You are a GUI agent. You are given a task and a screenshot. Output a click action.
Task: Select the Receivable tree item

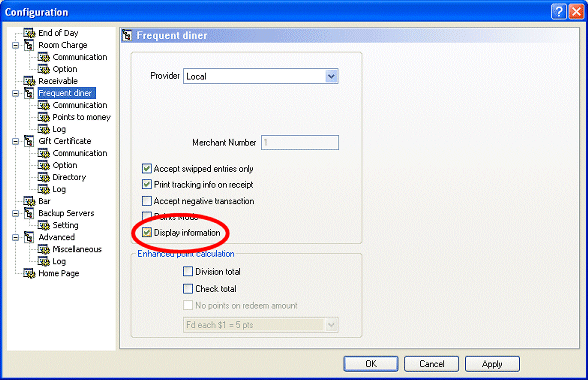pos(58,81)
